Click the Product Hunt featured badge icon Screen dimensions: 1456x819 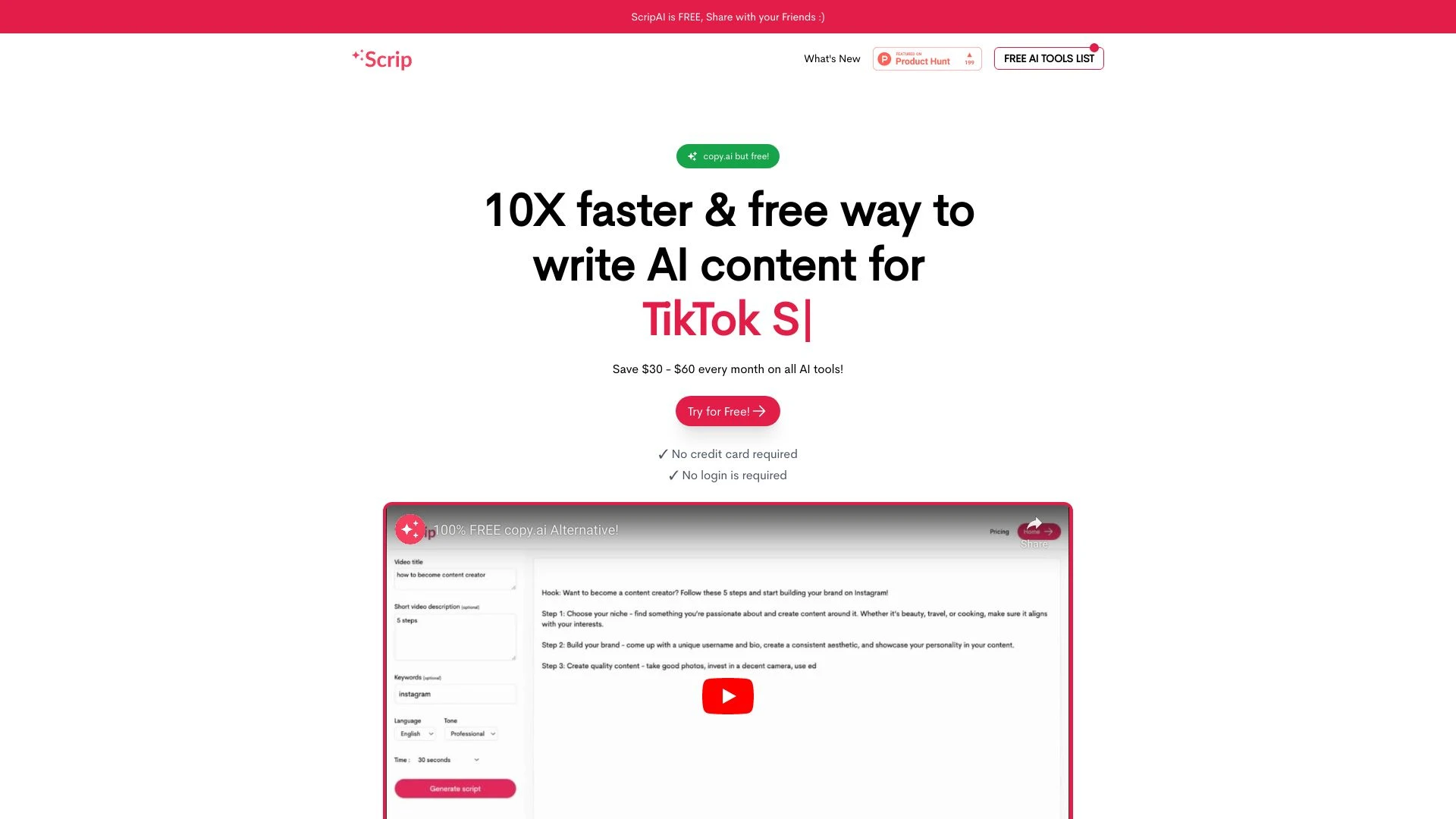click(x=927, y=58)
